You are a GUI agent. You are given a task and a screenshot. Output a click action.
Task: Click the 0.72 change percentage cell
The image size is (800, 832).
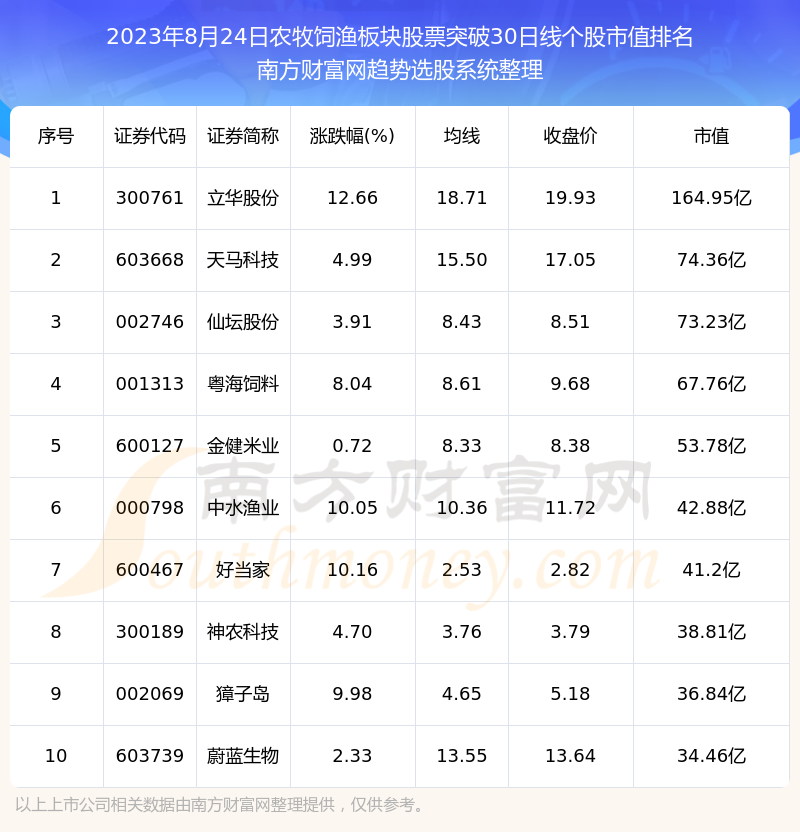coord(352,446)
